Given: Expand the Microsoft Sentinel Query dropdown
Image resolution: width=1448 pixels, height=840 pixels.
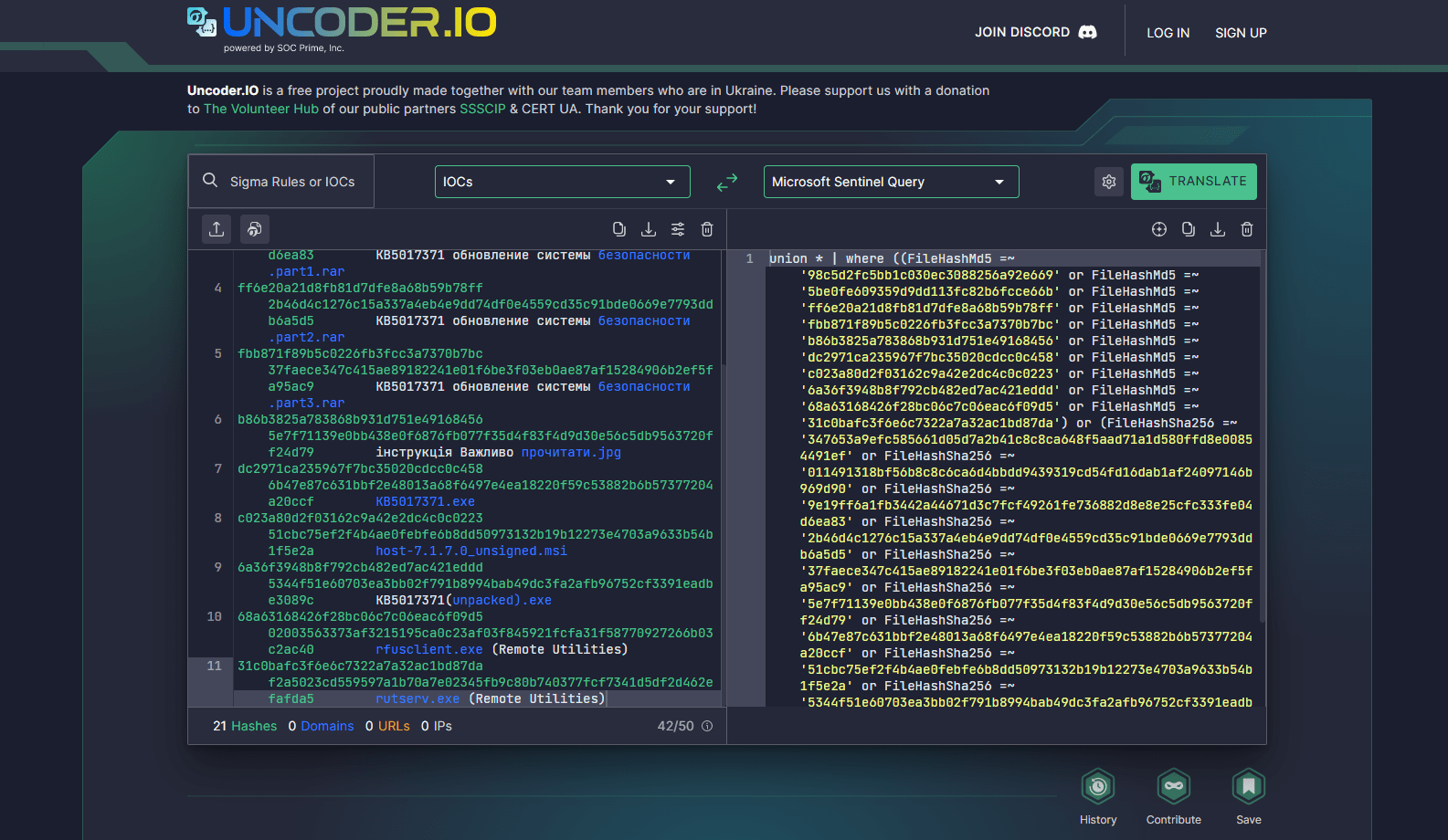Looking at the screenshot, I should point(891,182).
